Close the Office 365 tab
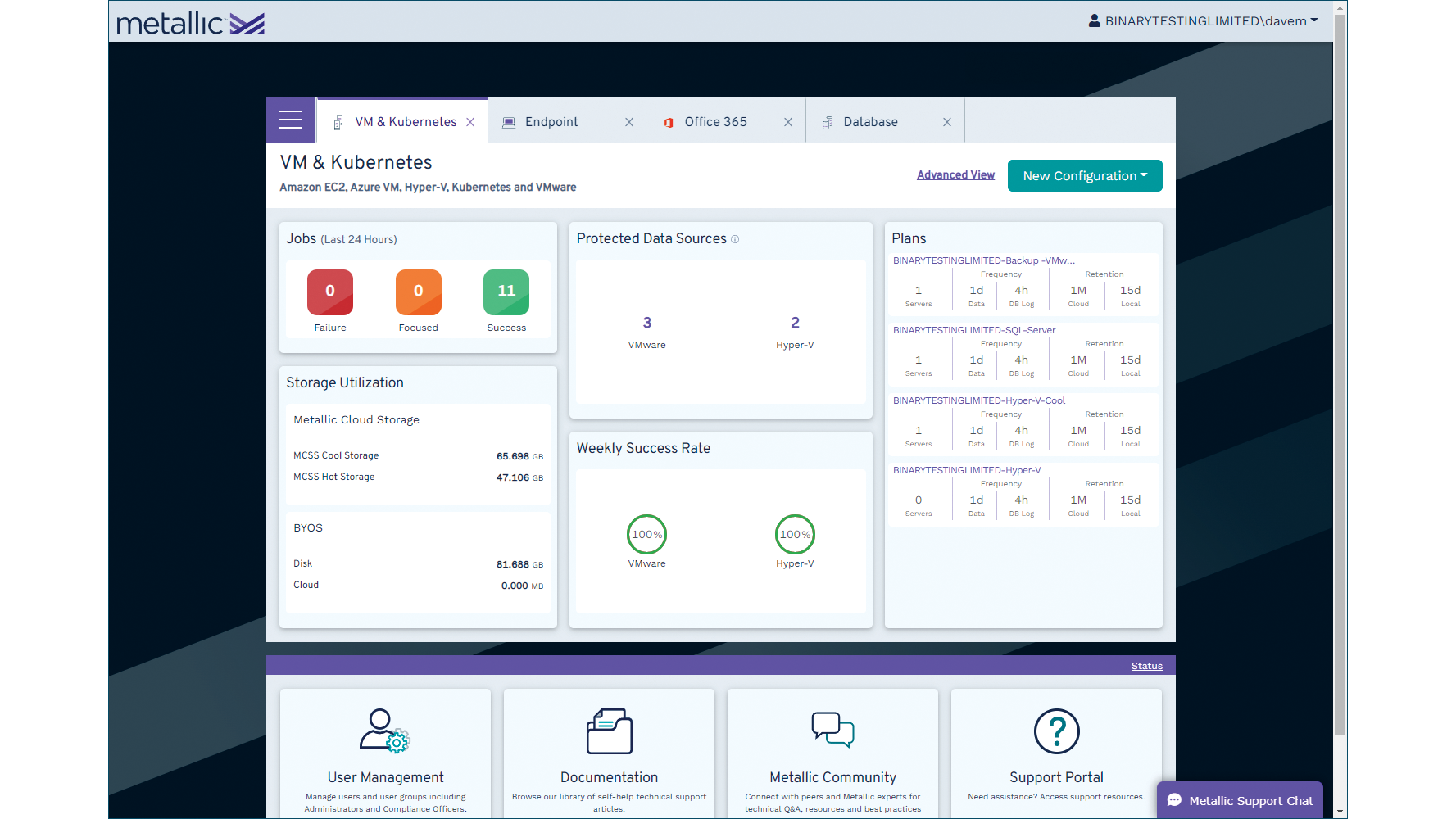This screenshot has width=1456, height=819. pyautogui.click(x=788, y=121)
